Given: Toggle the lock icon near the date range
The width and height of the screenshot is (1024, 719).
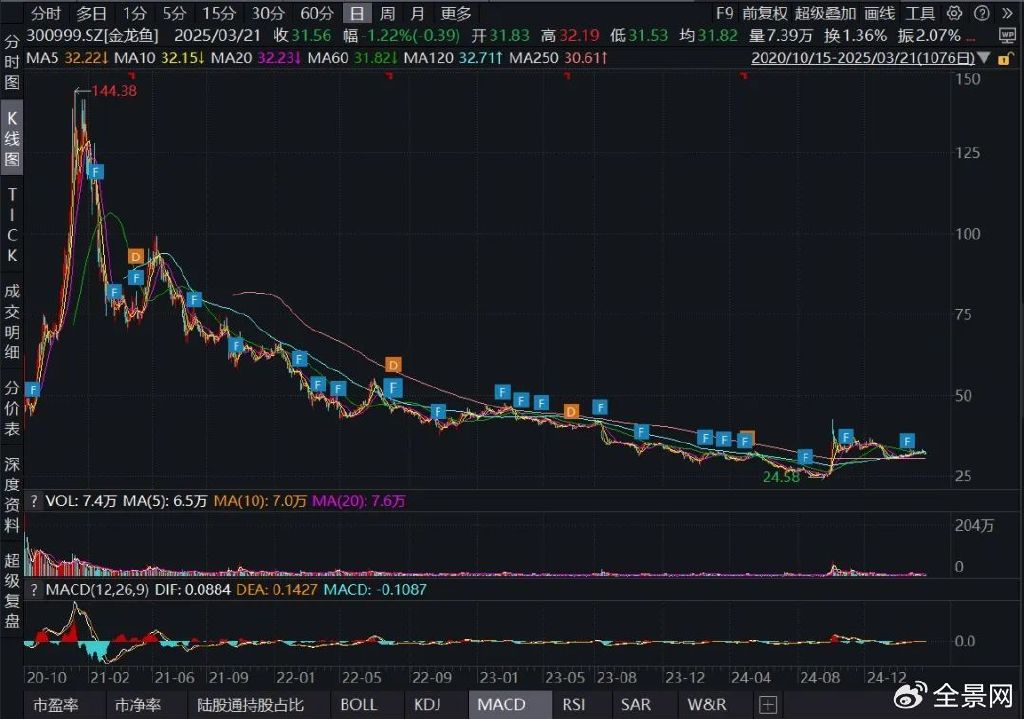Looking at the screenshot, I should 1008,58.
